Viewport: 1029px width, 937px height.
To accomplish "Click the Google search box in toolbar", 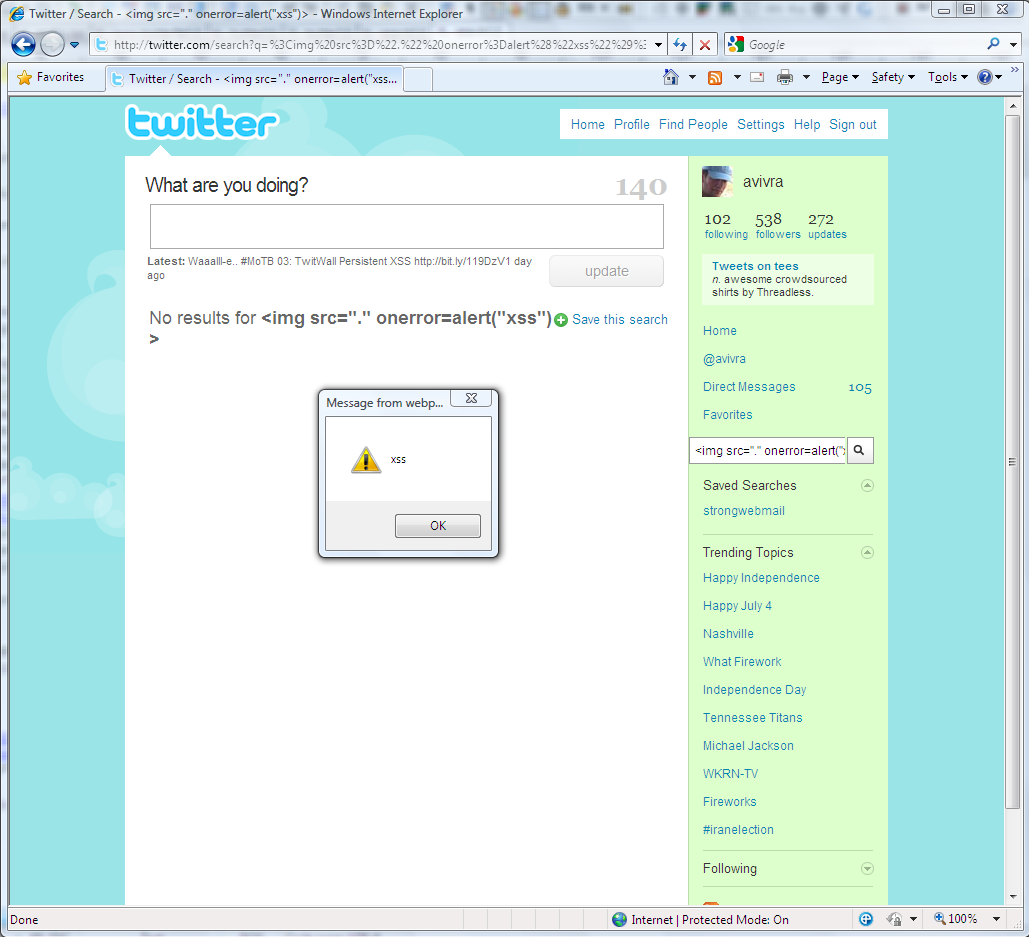I will point(863,45).
